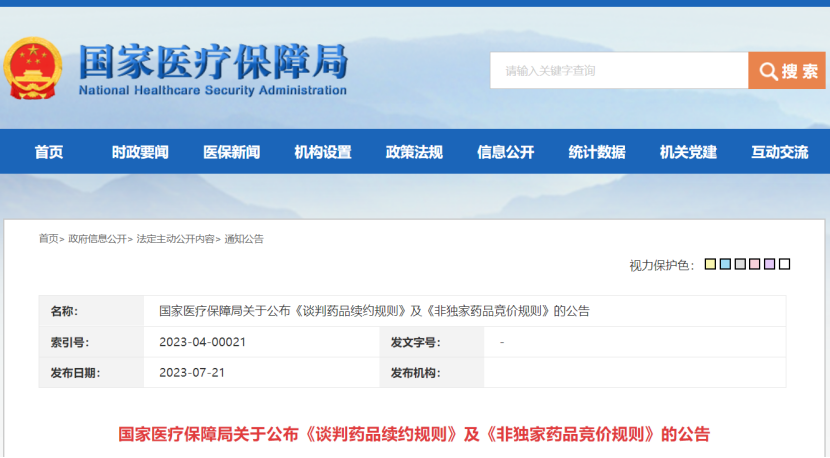Choose the purple eye-protection color swatch
This screenshot has width=830, height=458.
pos(770,264)
